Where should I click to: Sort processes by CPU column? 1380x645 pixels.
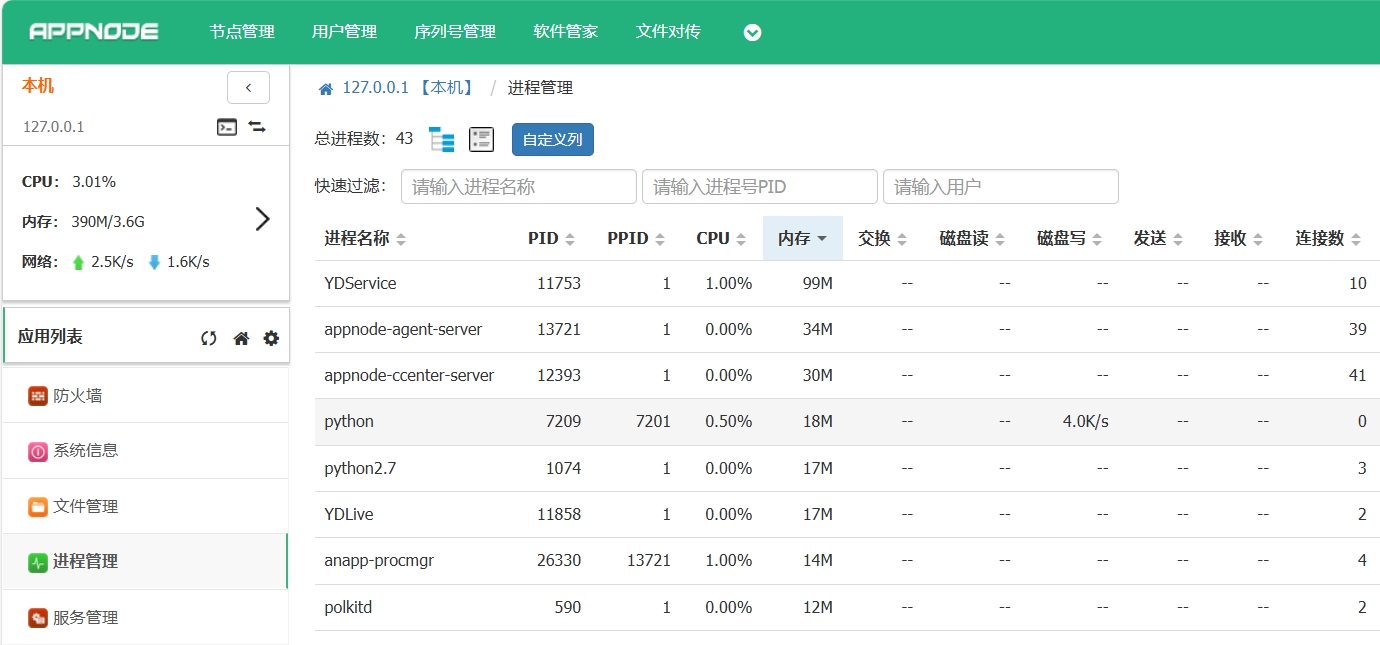(x=721, y=238)
